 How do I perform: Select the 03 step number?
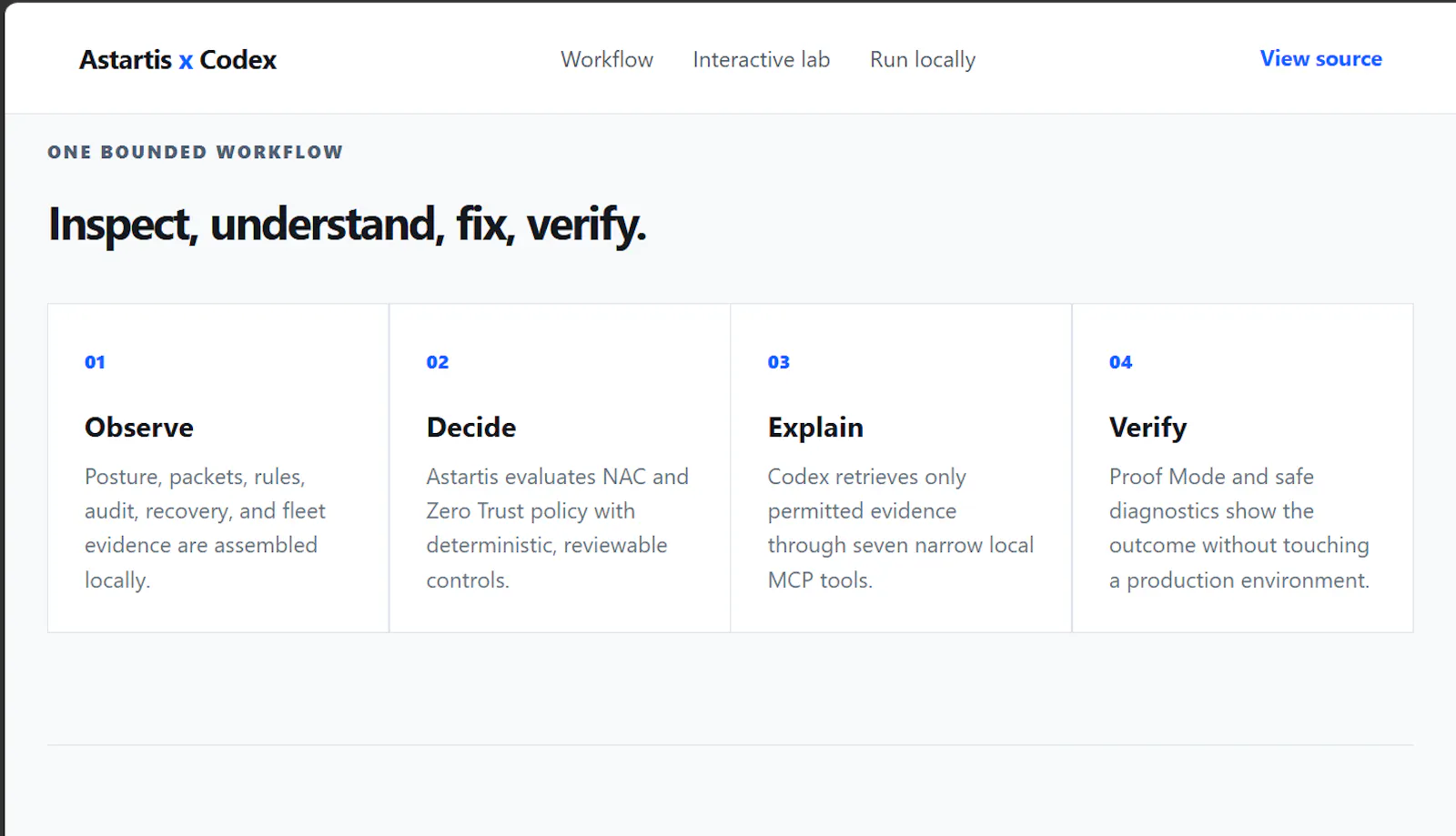(x=778, y=362)
